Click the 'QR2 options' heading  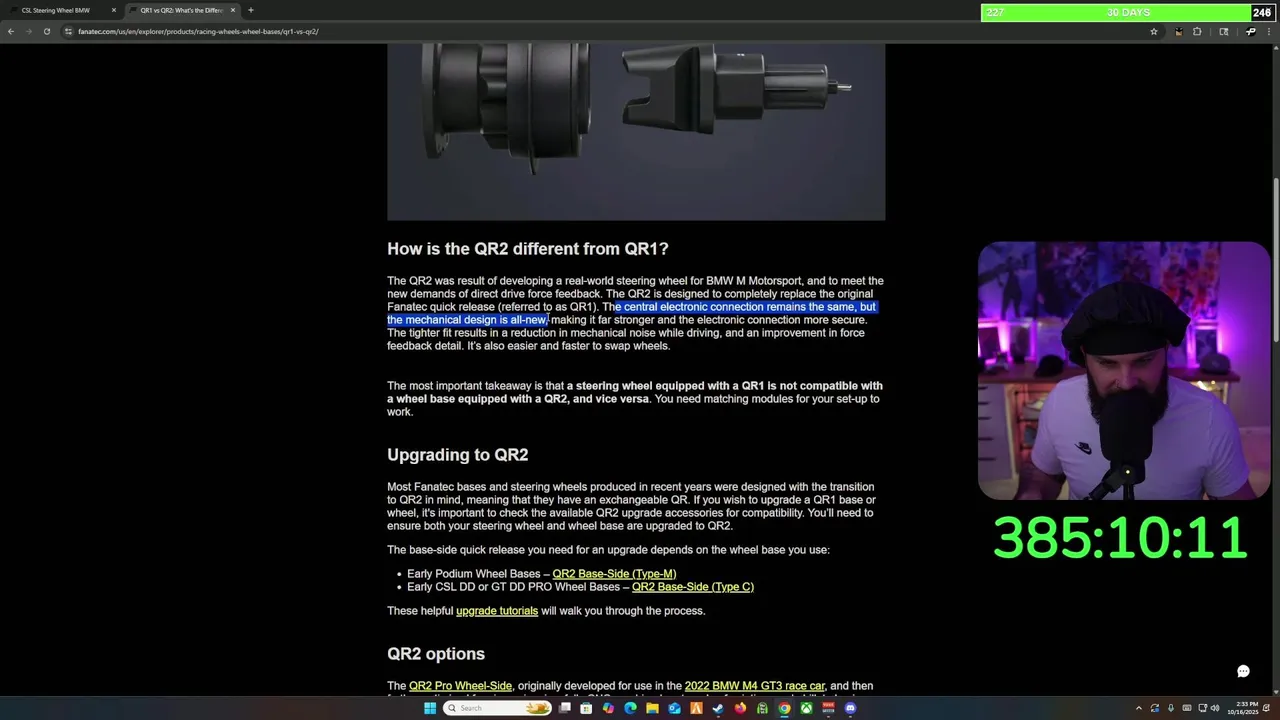[x=436, y=654]
